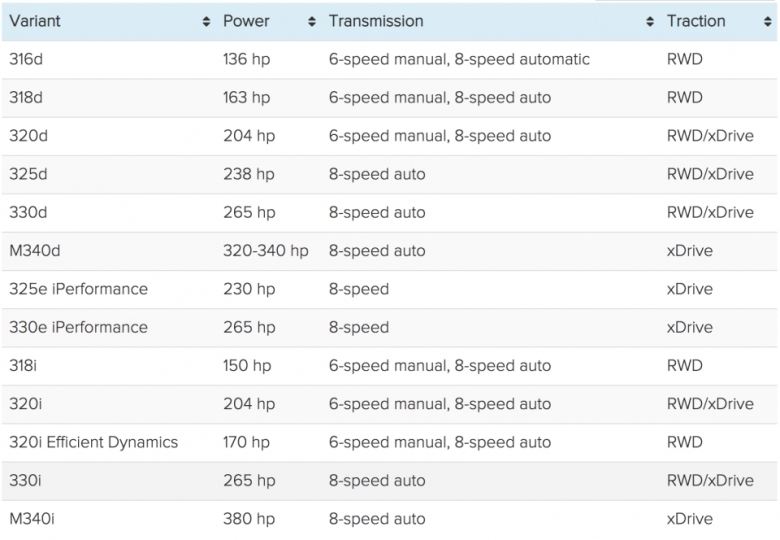Click the Power header text

pyautogui.click(x=246, y=21)
